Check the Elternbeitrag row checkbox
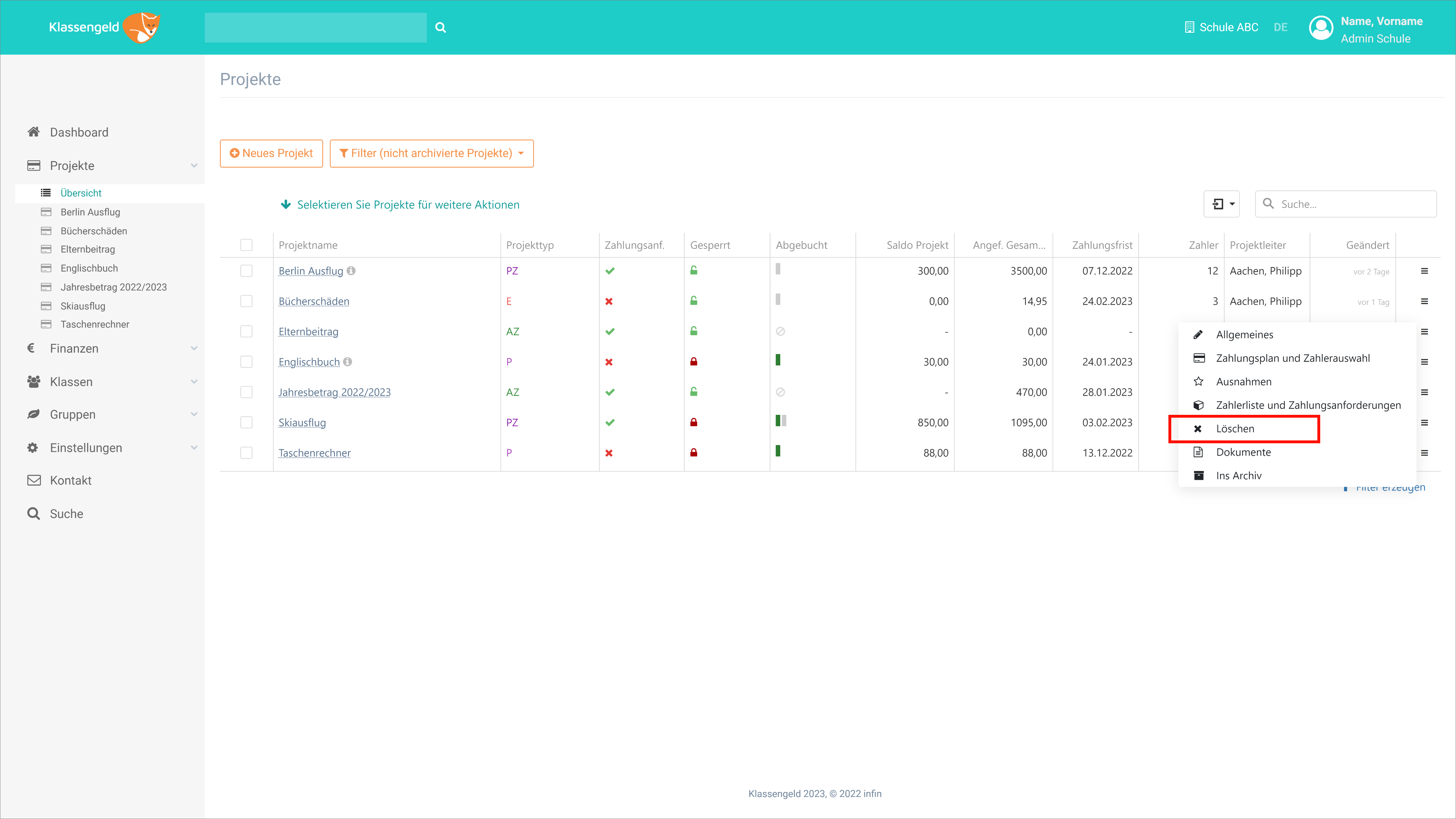Viewport: 1456px width, 819px height. pyautogui.click(x=246, y=332)
